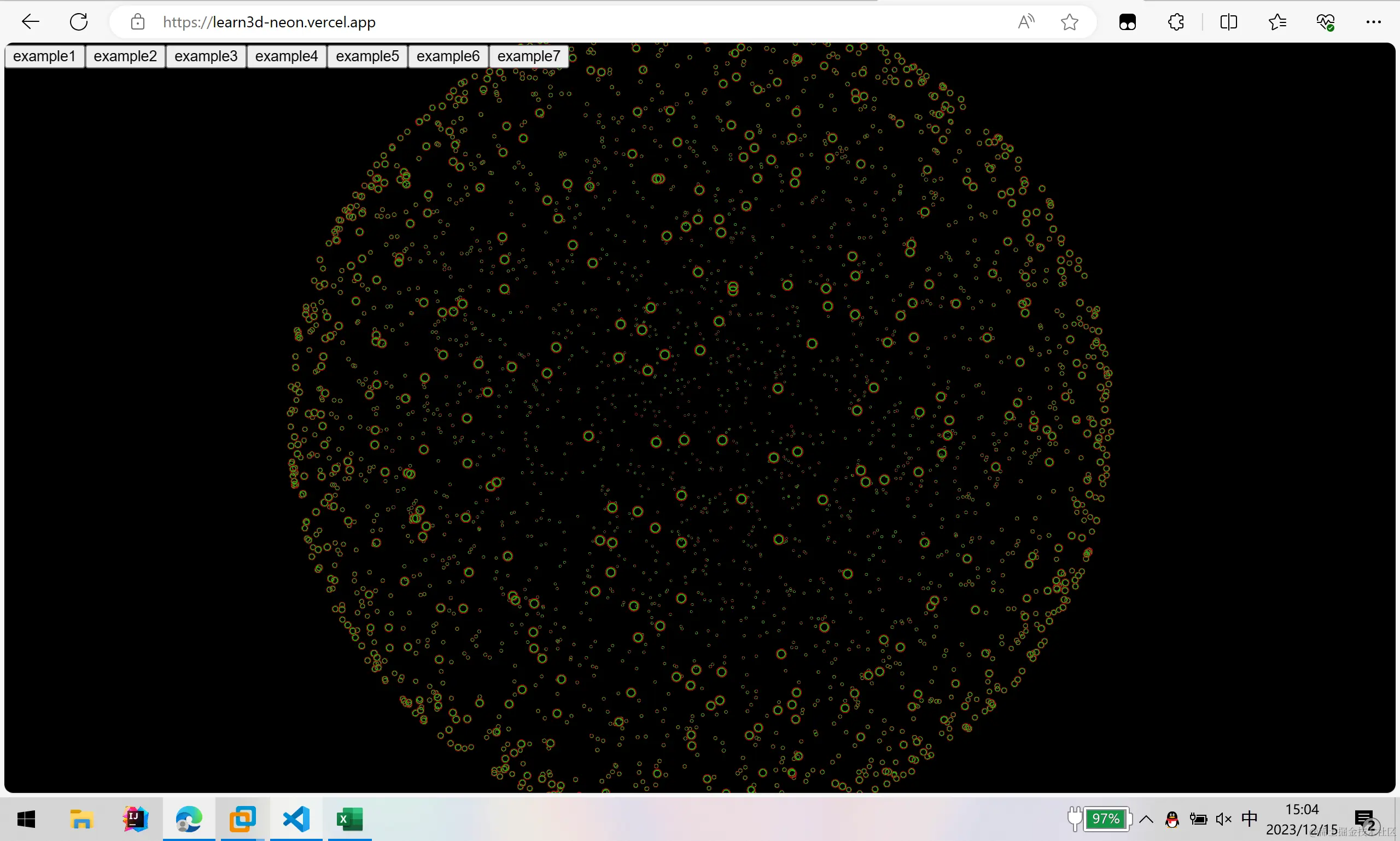Click the example1 button
The image size is (1400, 841).
44,56
